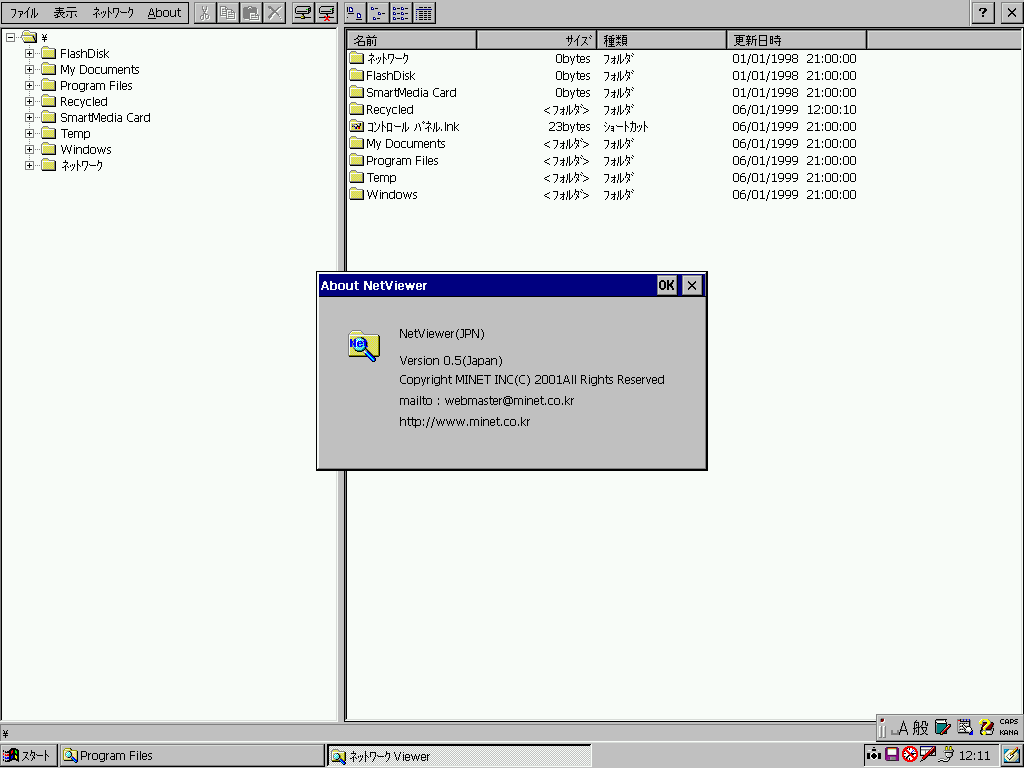The image size is (1024, 768).
Task: Expand the My Documents tree node
Action: point(29,69)
